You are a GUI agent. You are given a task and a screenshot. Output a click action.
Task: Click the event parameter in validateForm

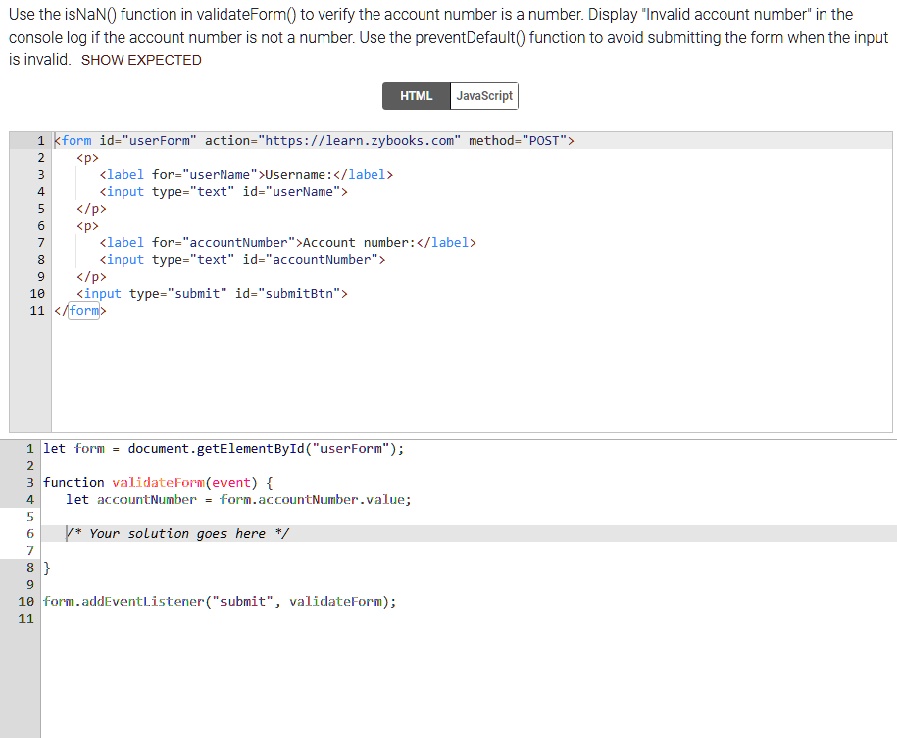click(x=231, y=482)
